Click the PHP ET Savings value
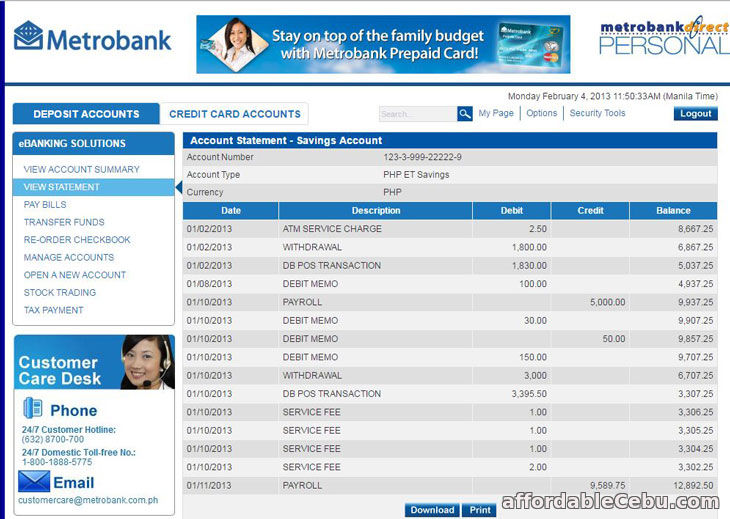The width and height of the screenshot is (730, 519). (416, 175)
